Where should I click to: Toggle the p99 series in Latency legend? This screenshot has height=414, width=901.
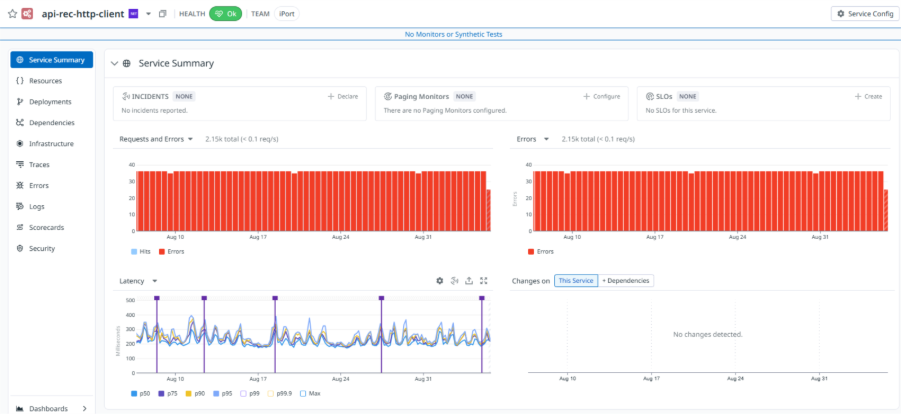pyautogui.click(x=250, y=394)
